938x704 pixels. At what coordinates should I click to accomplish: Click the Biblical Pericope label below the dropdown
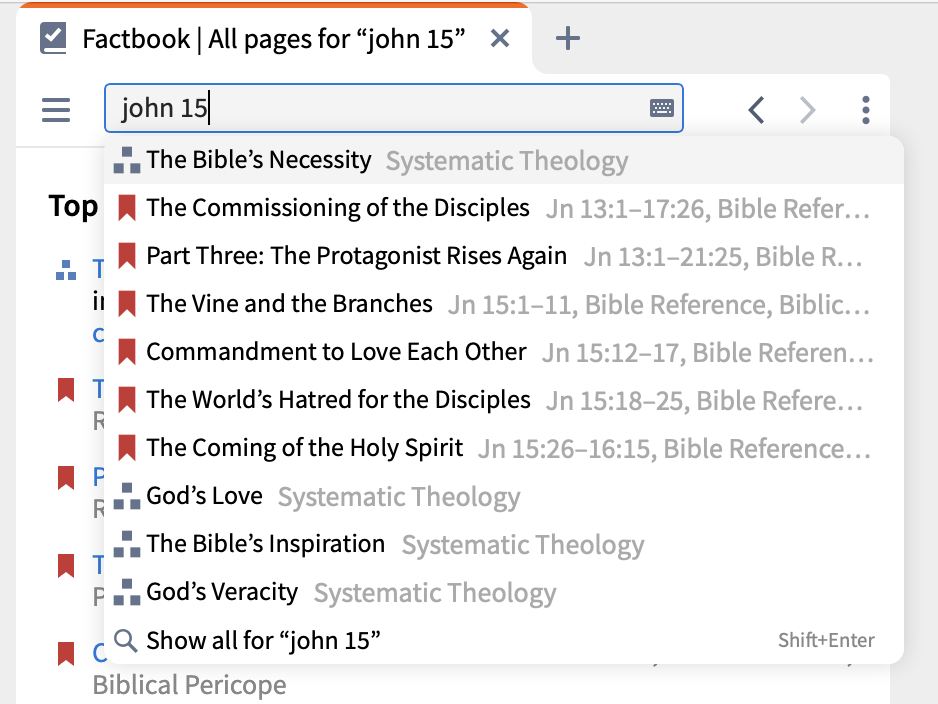[x=190, y=685]
